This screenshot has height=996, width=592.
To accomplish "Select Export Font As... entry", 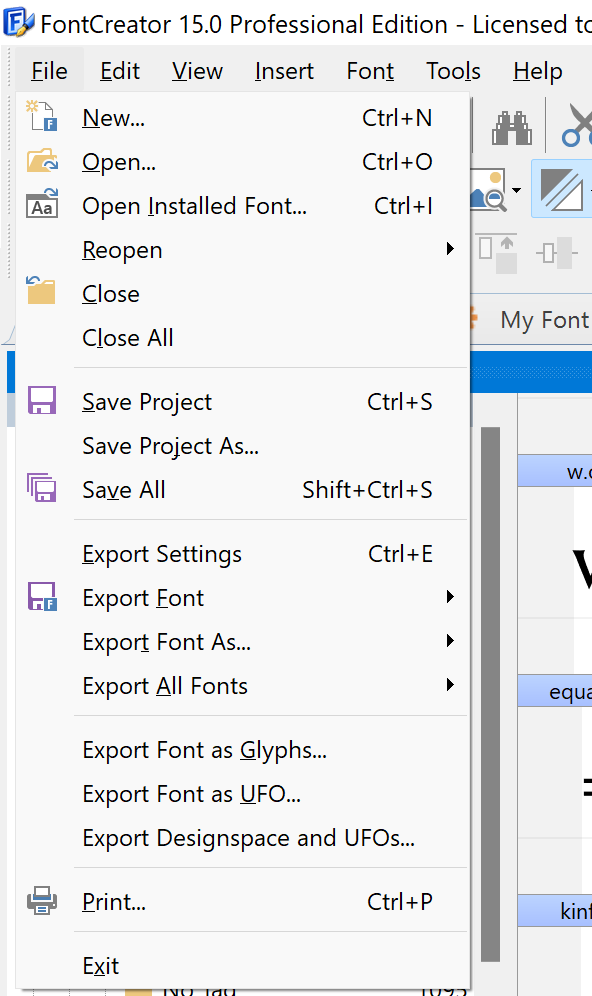I will pyautogui.click(x=243, y=642).
